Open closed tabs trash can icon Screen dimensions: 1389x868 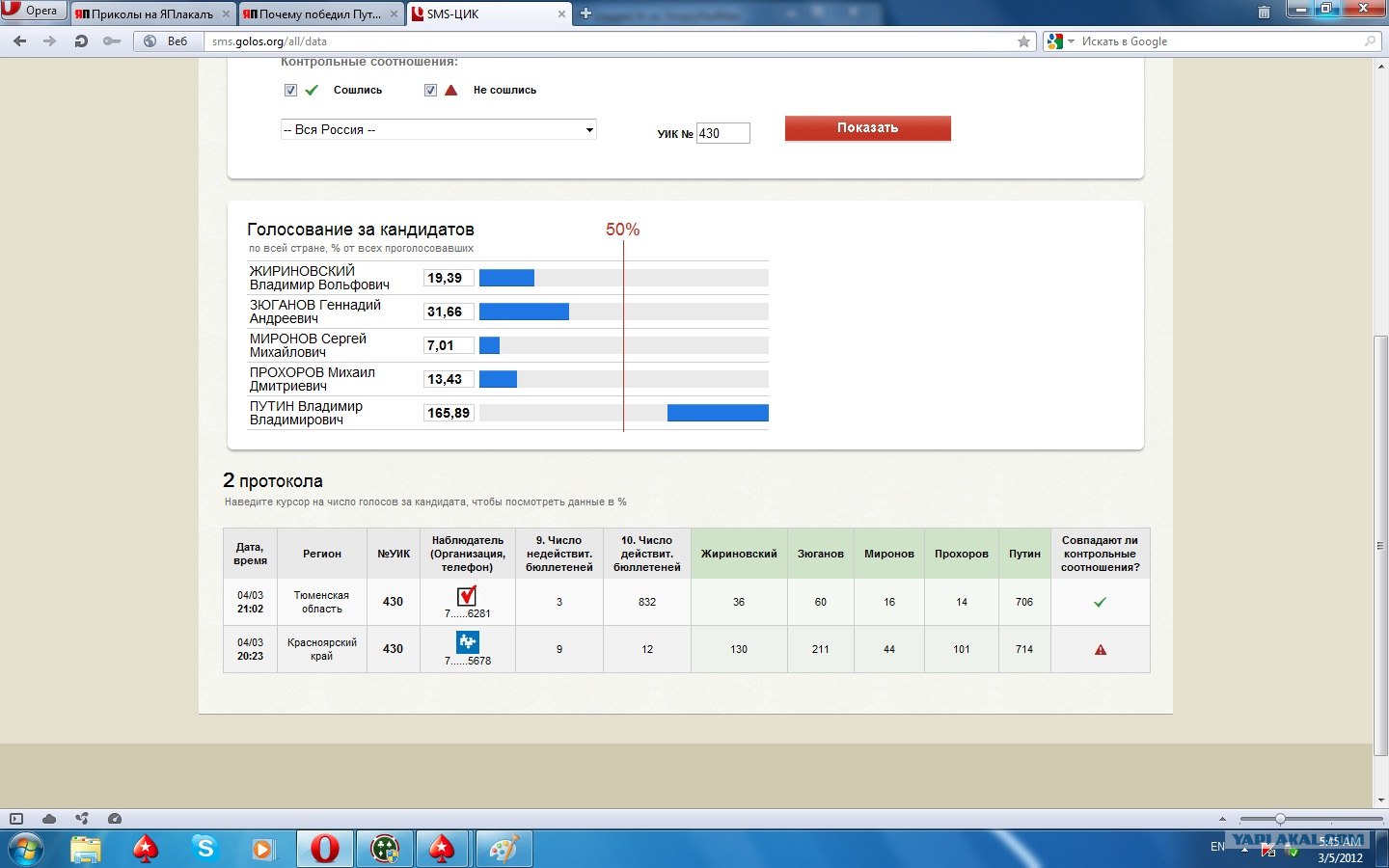[x=1264, y=13]
